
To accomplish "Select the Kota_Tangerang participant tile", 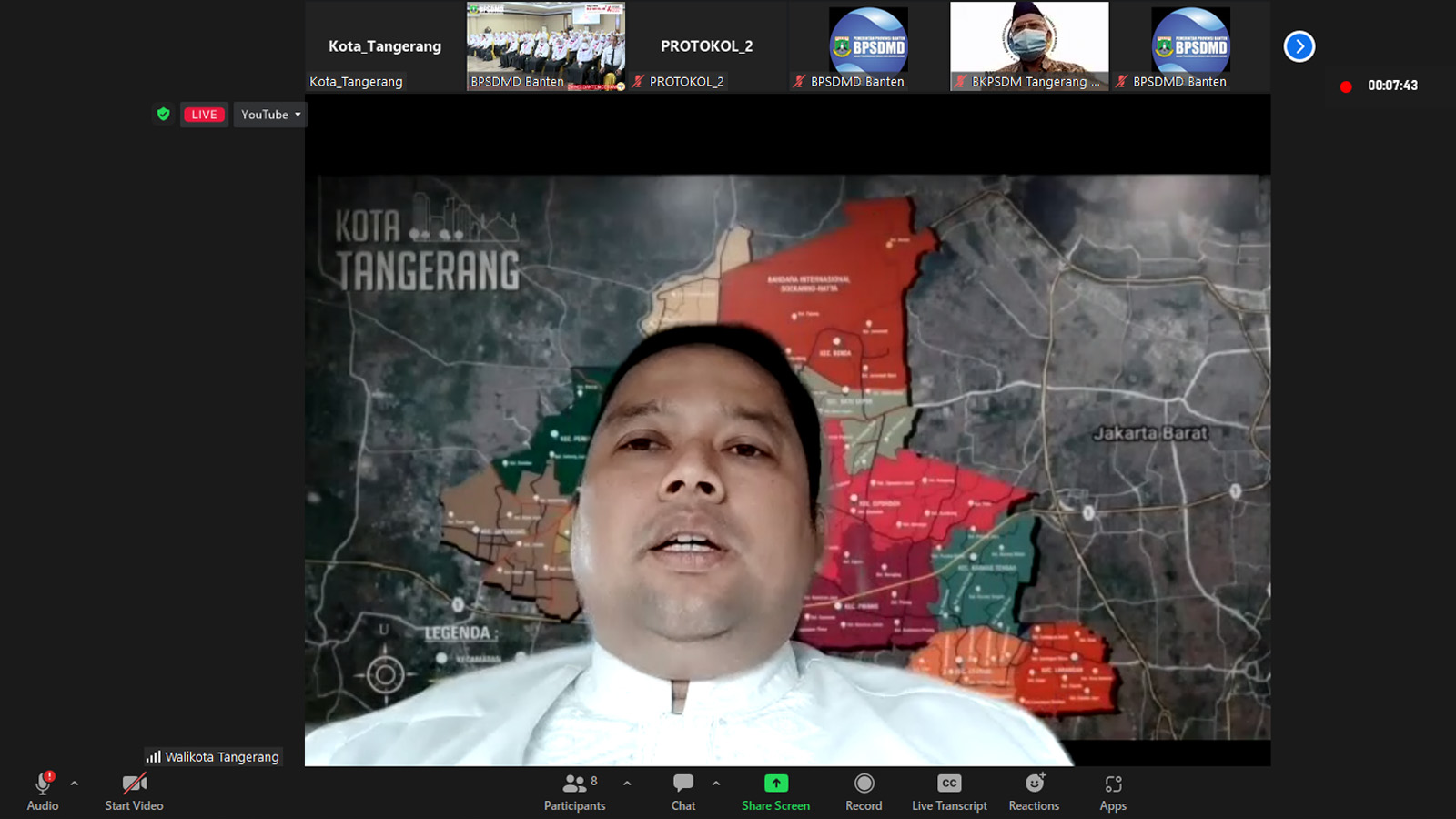I will coord(385,45).
